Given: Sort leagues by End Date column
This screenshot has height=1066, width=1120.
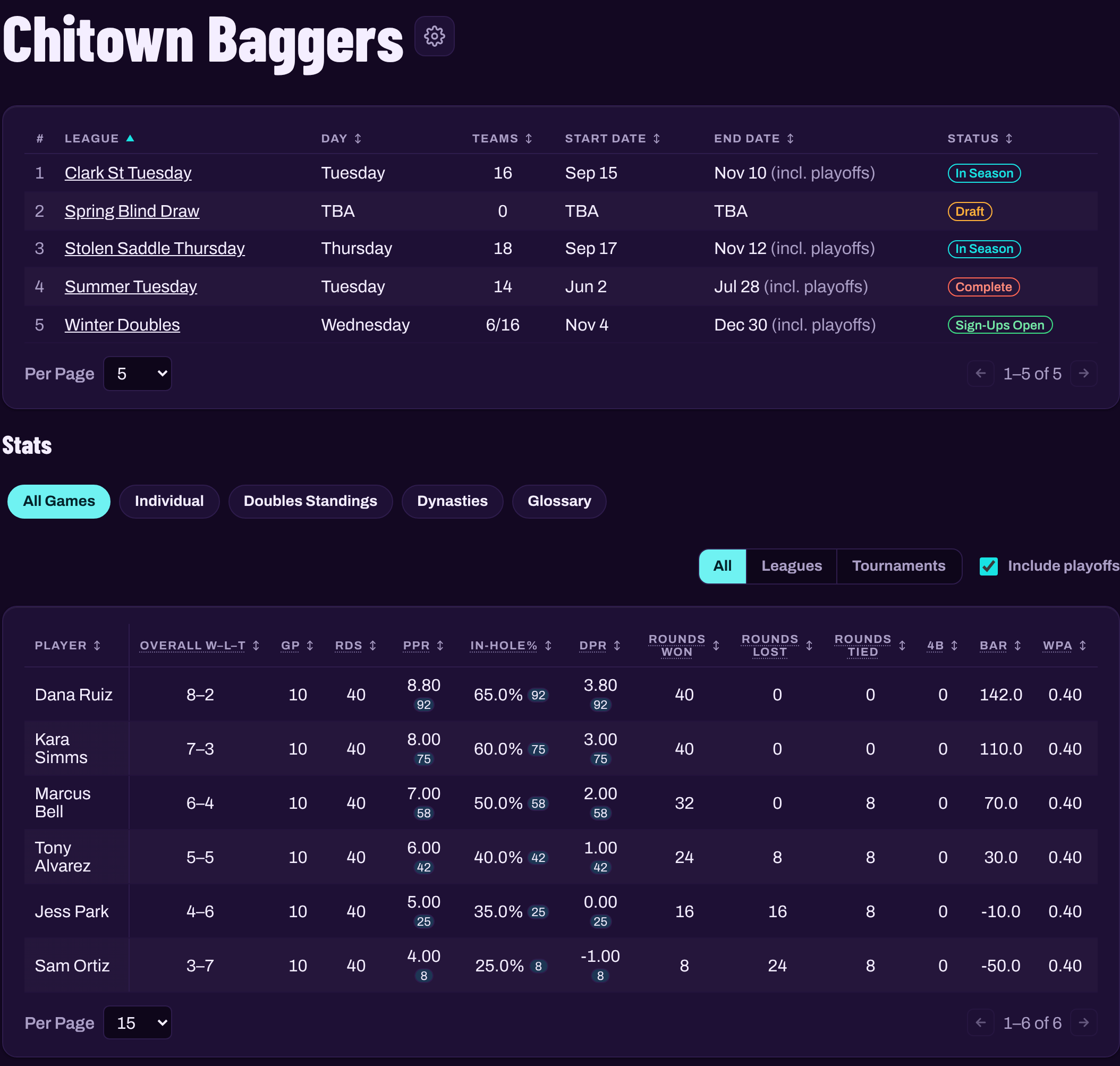Looking at the screenshot, I should click(x=753, y=139).
